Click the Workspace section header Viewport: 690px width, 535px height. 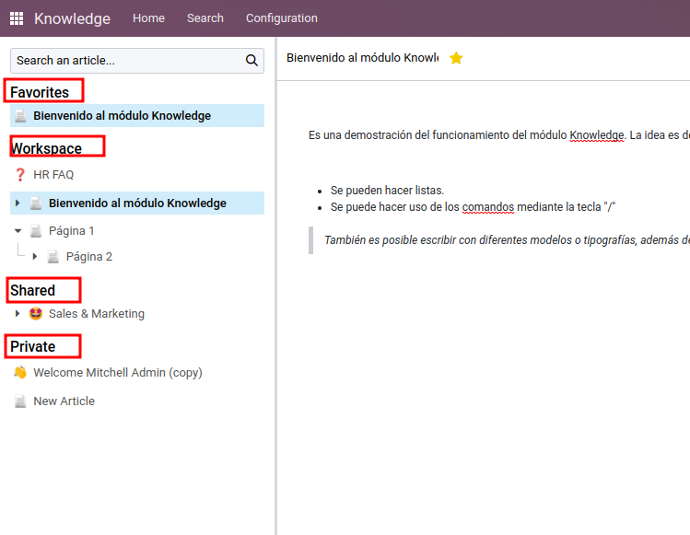[47, 149]
